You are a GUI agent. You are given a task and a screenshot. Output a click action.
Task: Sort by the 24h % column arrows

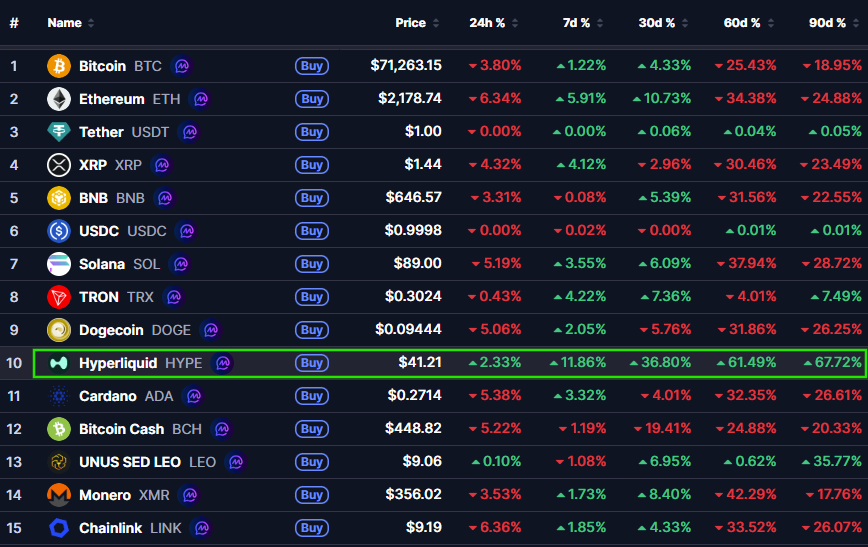515,23
